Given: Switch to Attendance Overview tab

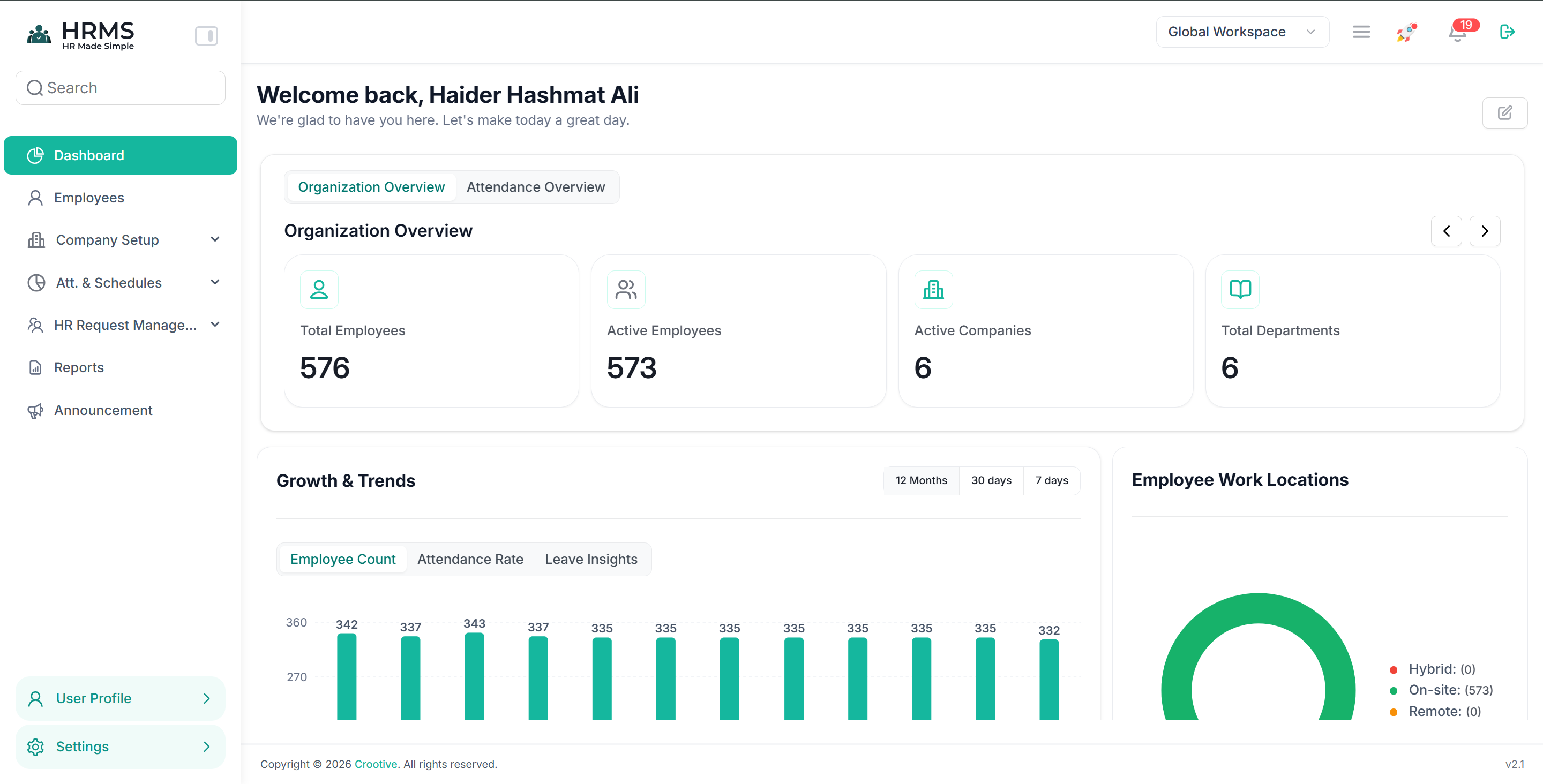Looking at the screenshot, I should [x=536, y=187].
